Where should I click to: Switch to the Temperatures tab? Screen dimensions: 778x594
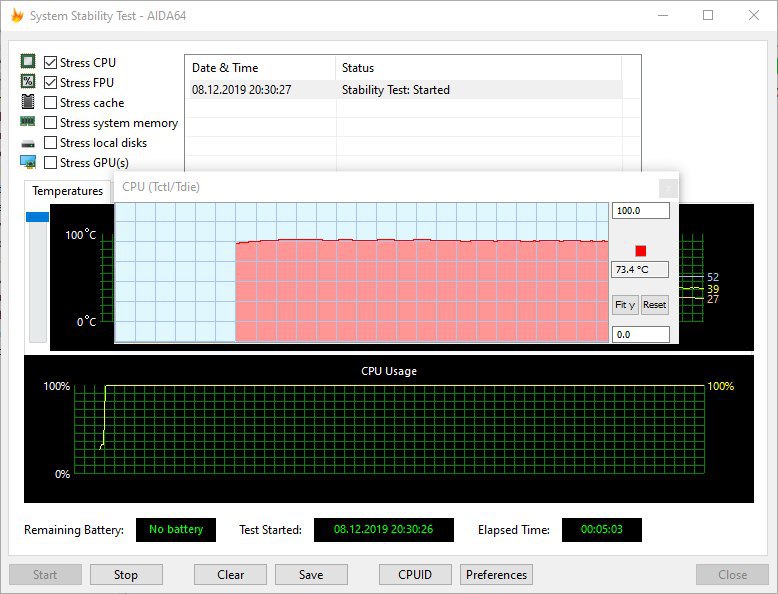tap(67, 191)
